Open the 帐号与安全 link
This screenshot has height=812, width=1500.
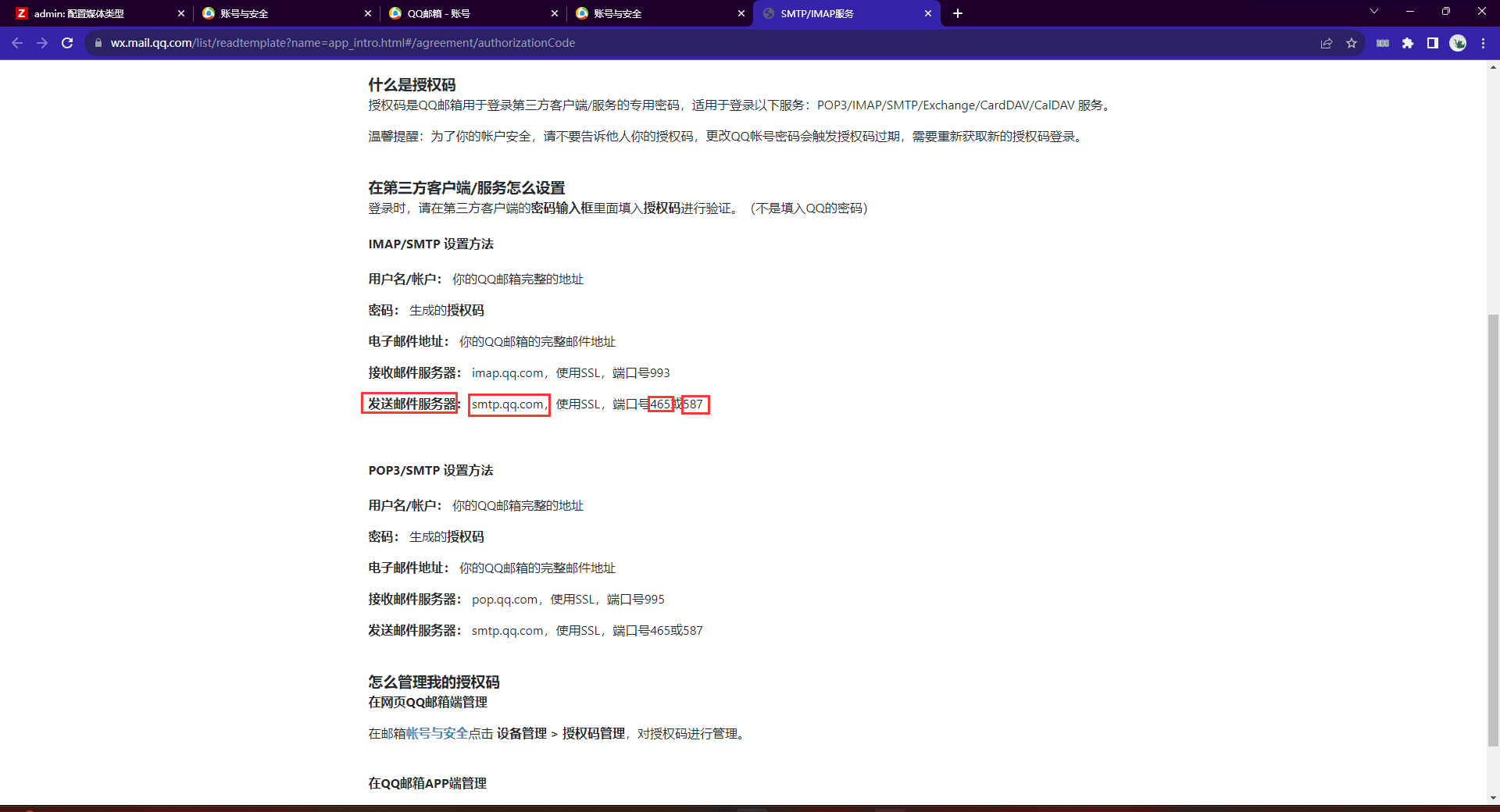[437, 733]
